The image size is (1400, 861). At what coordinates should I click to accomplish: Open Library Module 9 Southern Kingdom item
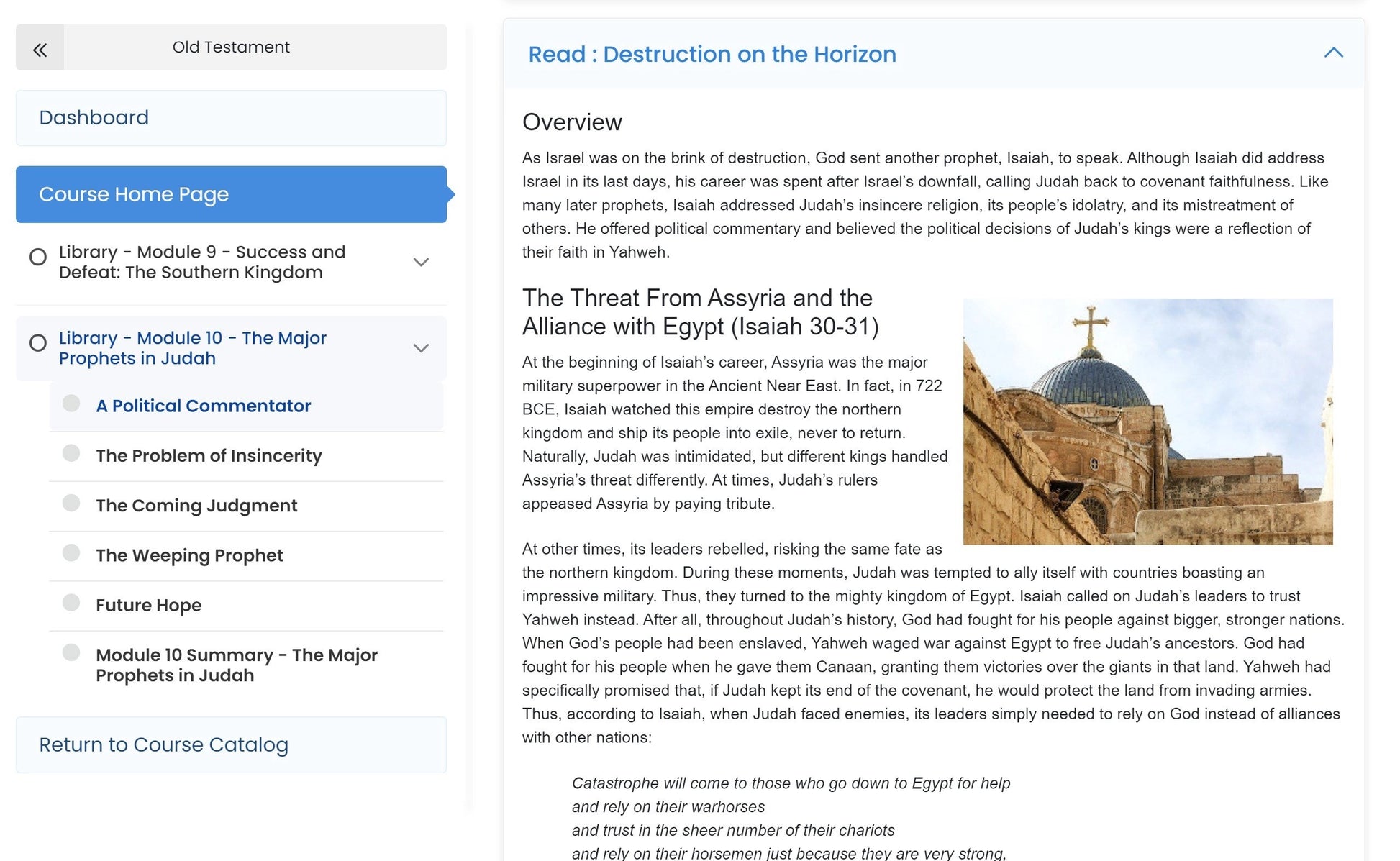pos(202,263)
